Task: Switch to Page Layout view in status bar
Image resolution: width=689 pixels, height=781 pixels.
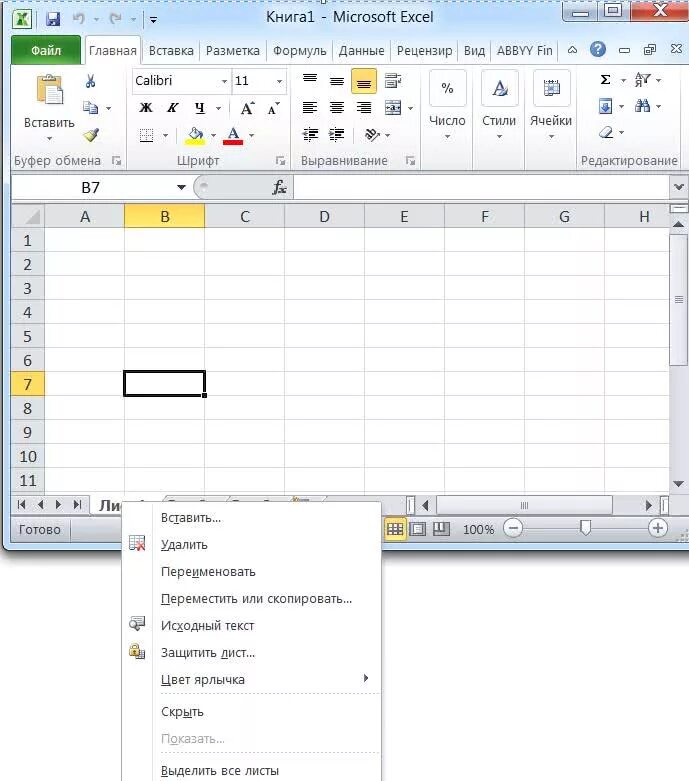Action: 417,529
